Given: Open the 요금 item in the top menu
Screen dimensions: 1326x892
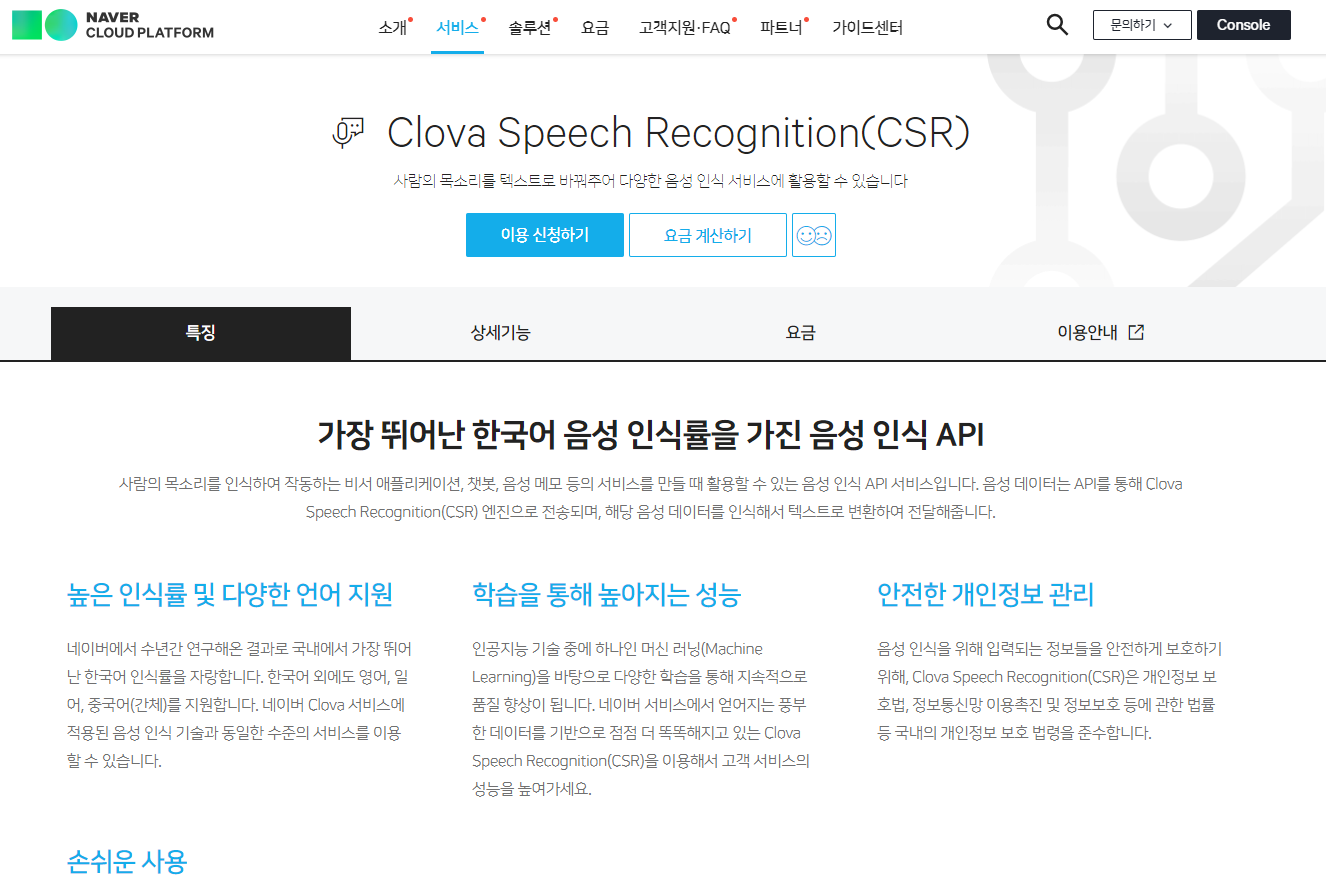Looking at the screenshot, I should (x=595, y=28).
